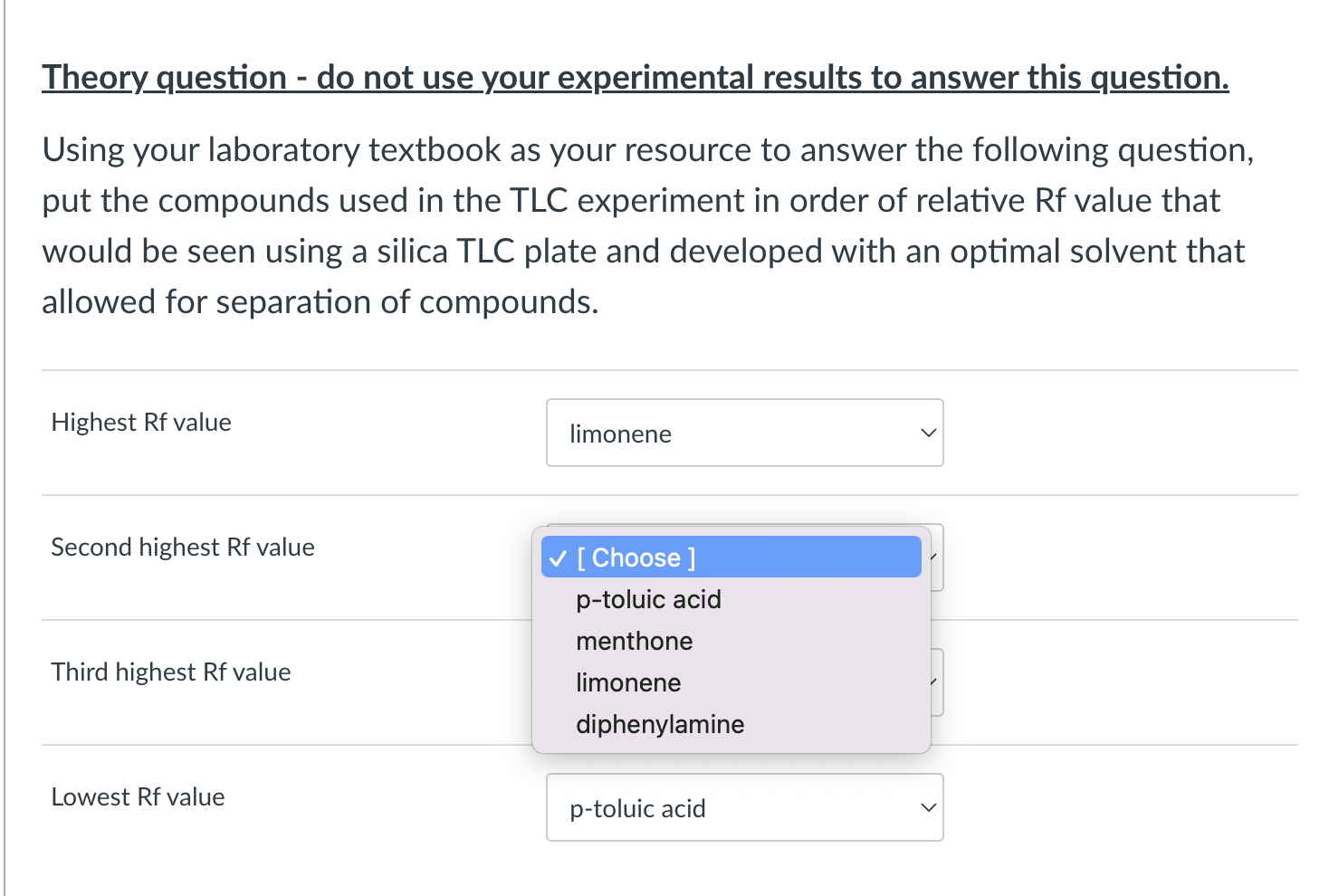Image resolution: width=1329 pixels, height=896 pixels.
Task: Click the underlined Theory question heading
Action: [635, 78]
